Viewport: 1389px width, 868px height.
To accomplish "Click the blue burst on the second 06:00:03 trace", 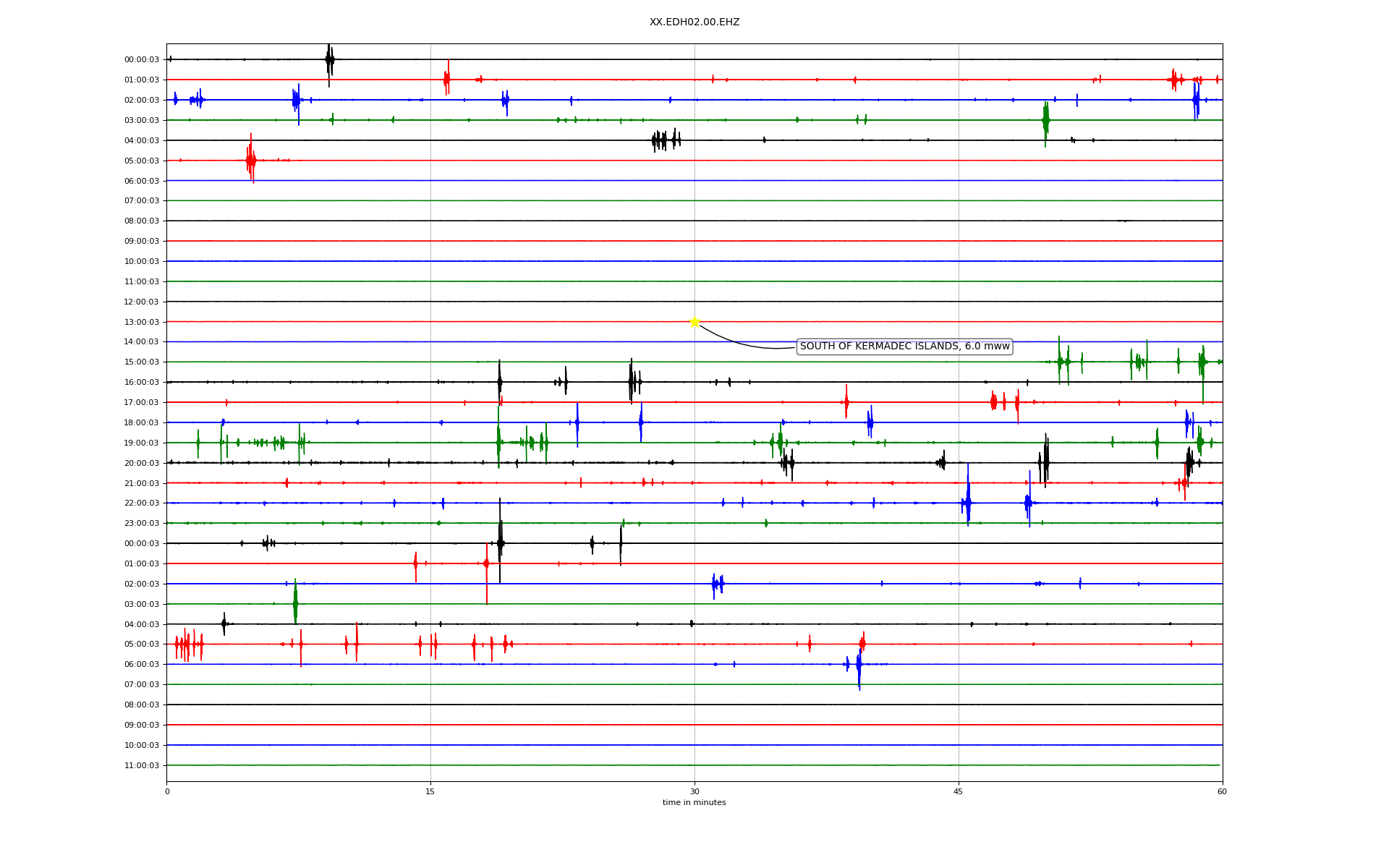I will [x=858, y=664].
